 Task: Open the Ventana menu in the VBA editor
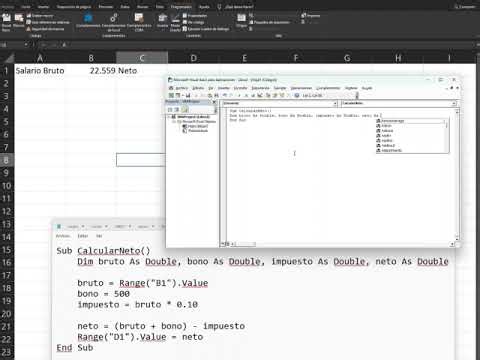coord(351,88)
